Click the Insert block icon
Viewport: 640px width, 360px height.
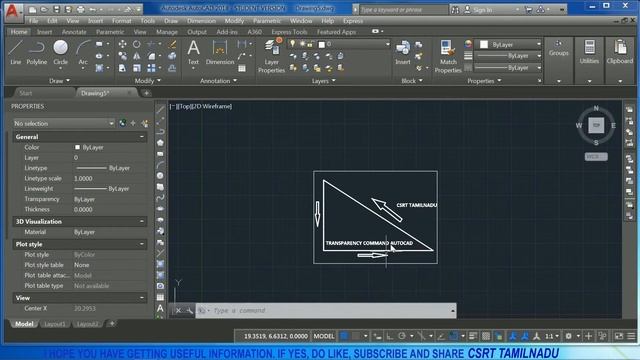(x=402, y=52)
